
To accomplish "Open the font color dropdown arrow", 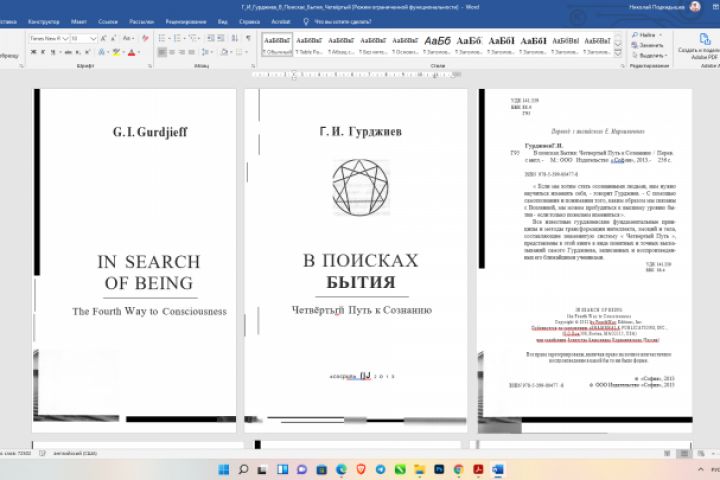I will 139,52.
